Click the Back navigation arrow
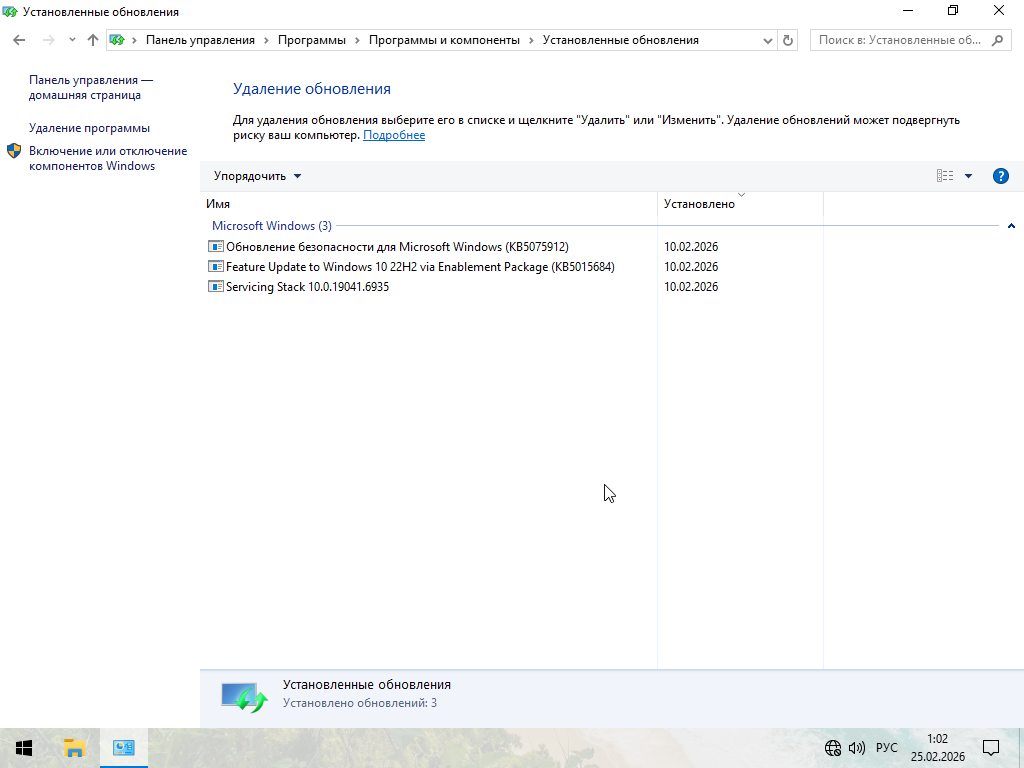 coord(19,40)
